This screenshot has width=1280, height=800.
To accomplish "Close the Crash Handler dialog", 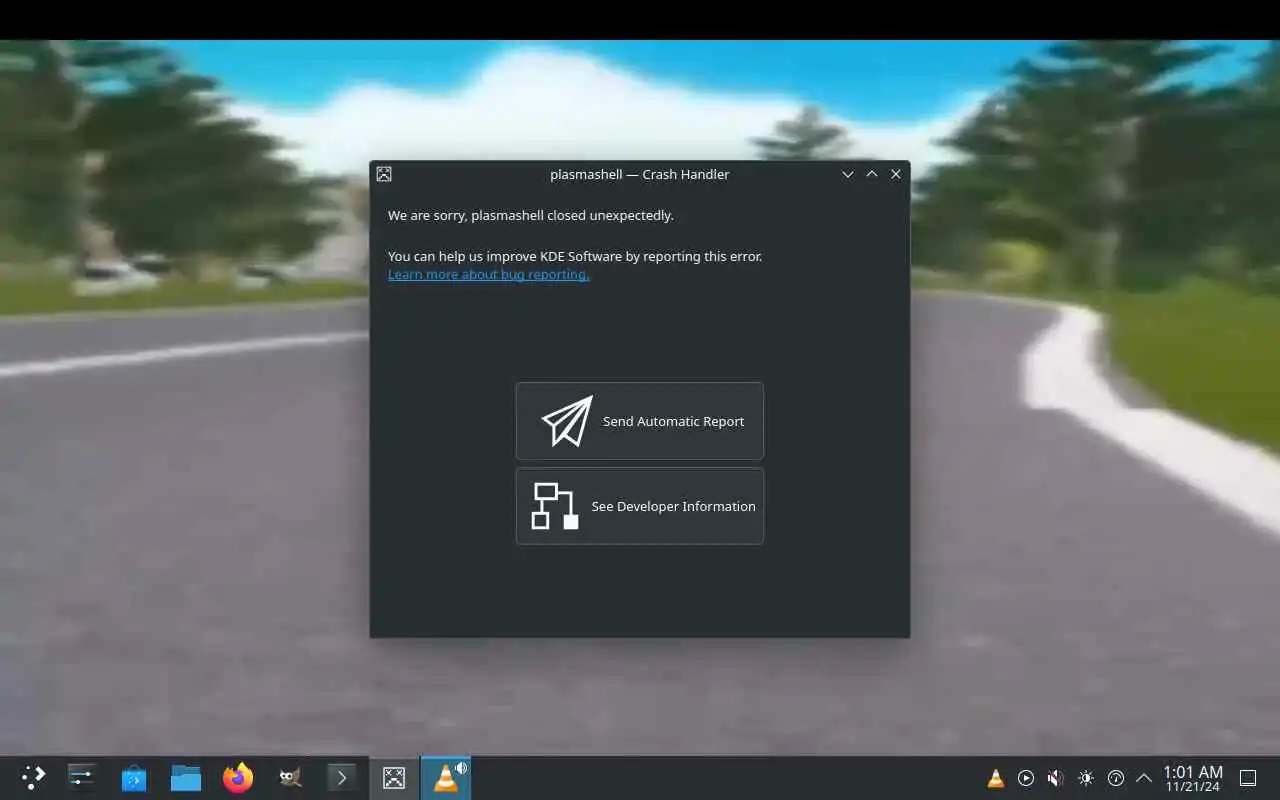I will pyautogui.click(x=896, y=174).
